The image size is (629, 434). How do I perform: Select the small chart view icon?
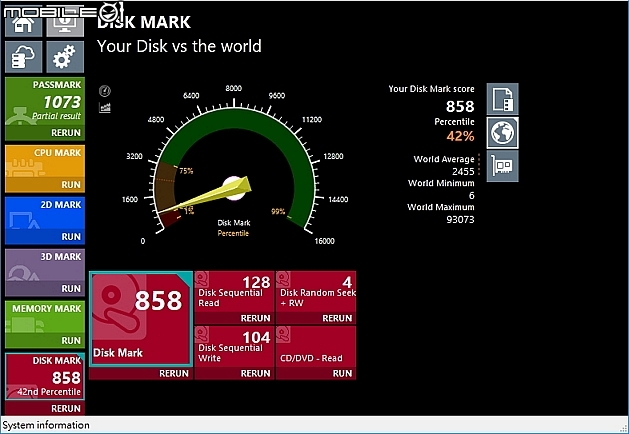tap(105, 107)
